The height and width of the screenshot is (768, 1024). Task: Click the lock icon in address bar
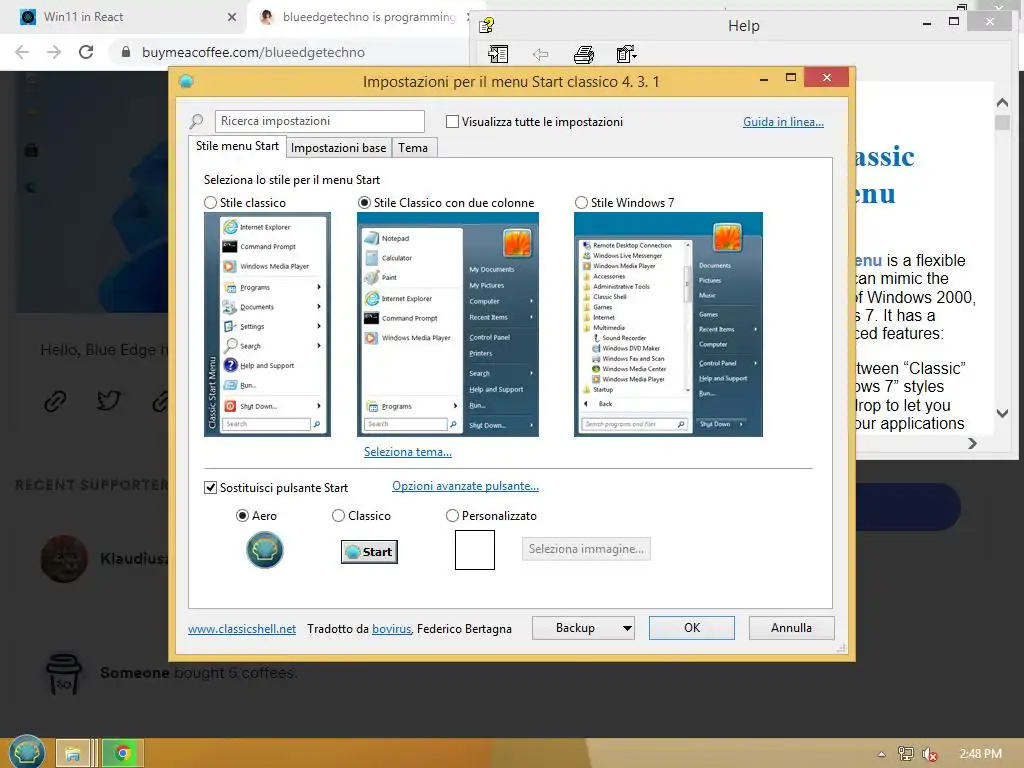point(126,52)
